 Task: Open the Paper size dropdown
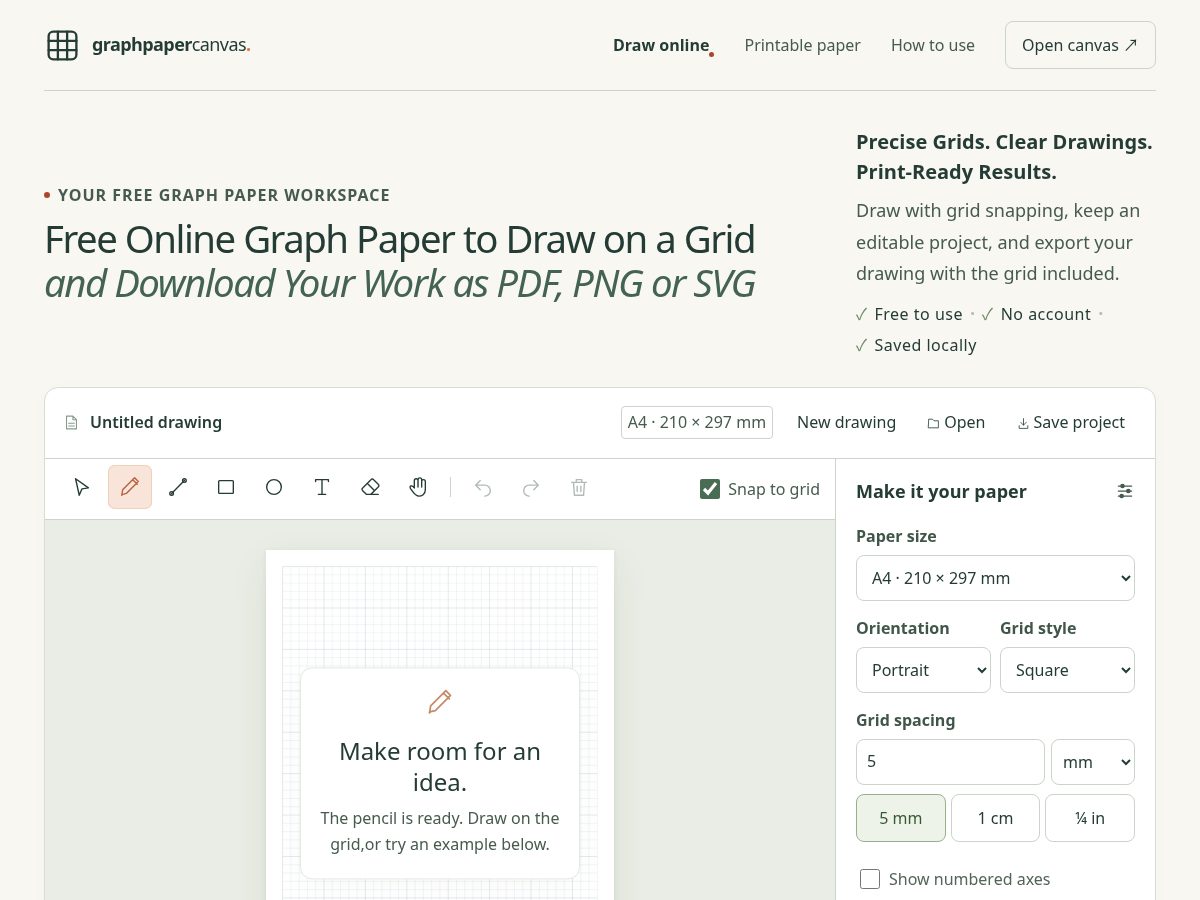tap(995, 578)
